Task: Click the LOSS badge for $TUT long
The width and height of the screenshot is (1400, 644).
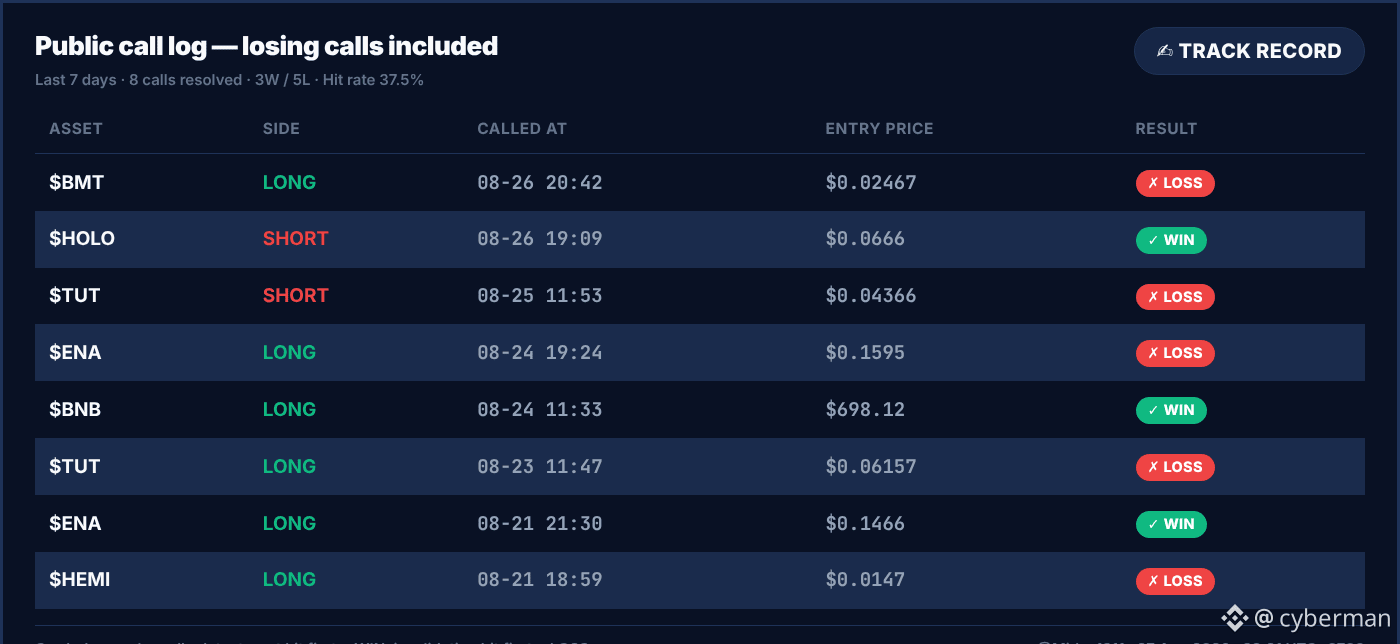Action: (1175, 467)
